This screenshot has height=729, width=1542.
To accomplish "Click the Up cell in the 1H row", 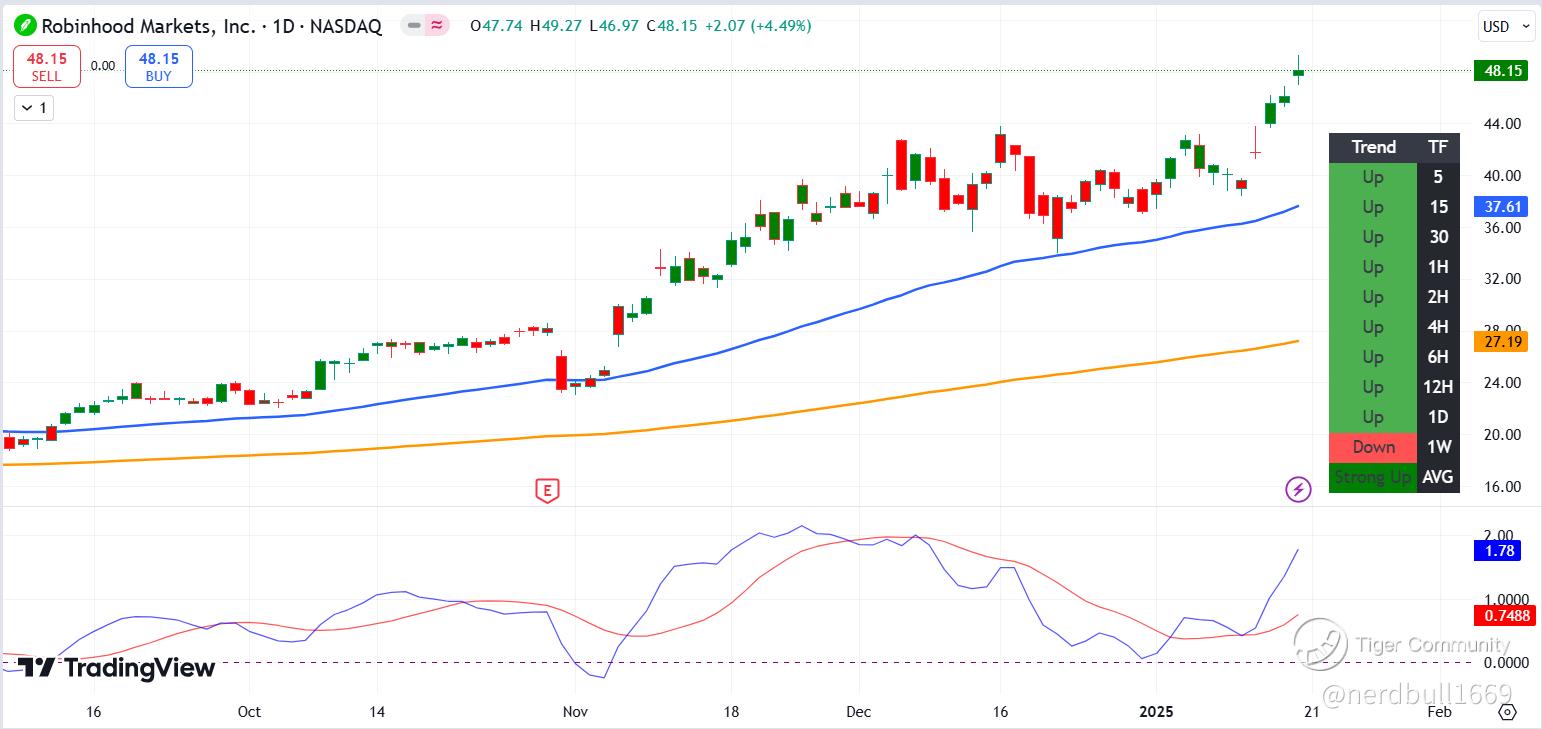I will [x=1373, y=267].
